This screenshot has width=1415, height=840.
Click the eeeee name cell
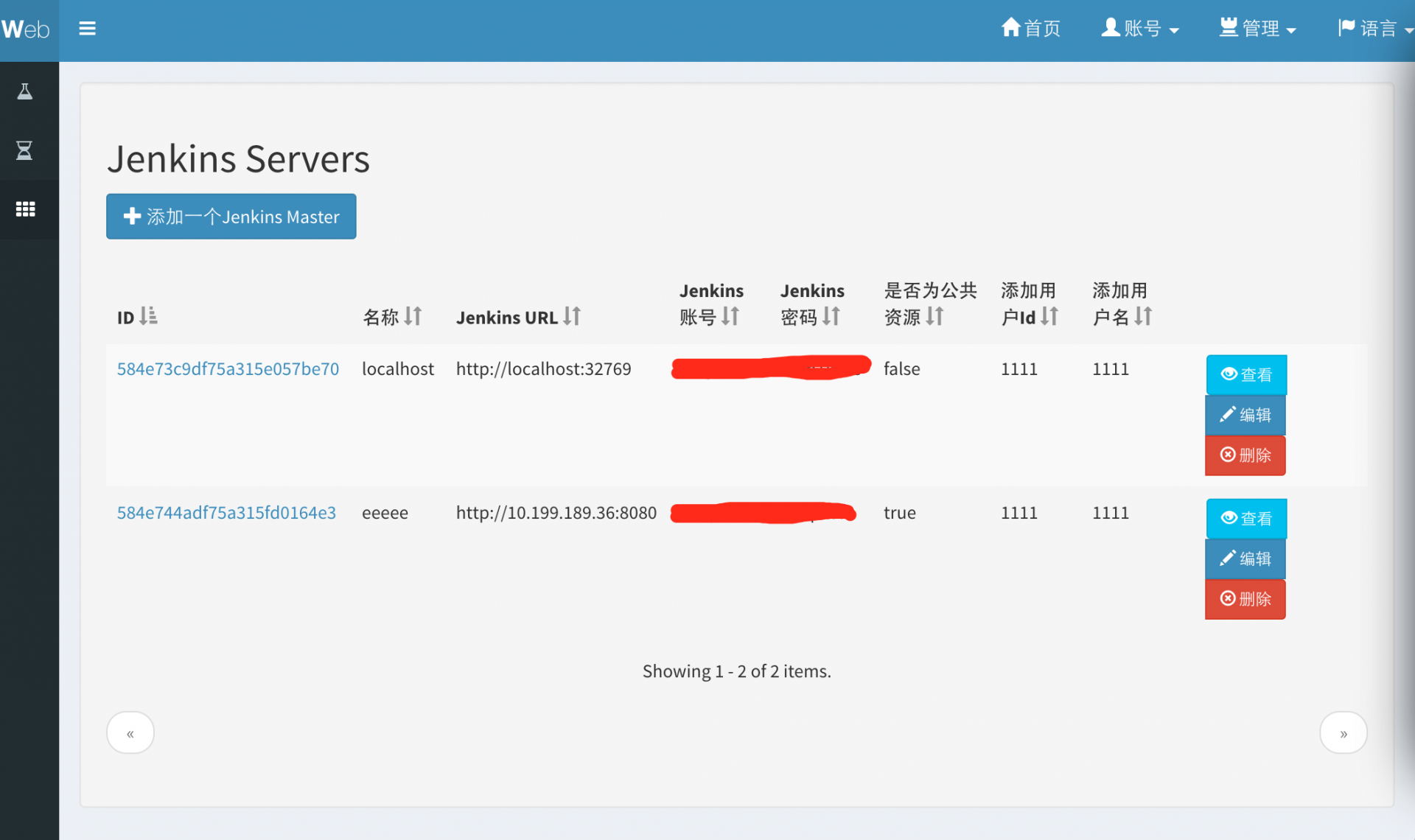(x=385, y=512)
